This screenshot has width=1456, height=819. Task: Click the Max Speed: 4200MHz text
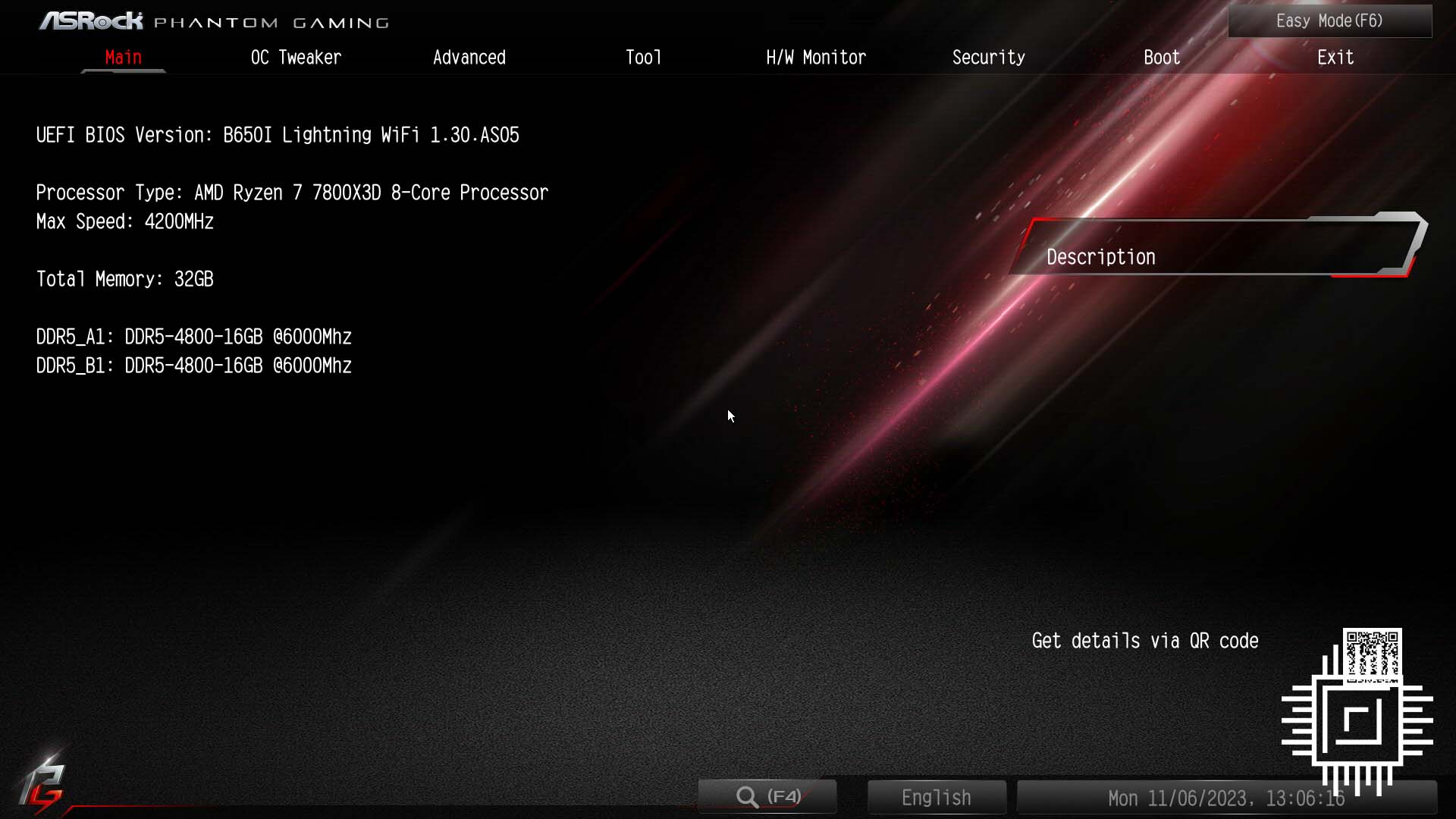125,221
